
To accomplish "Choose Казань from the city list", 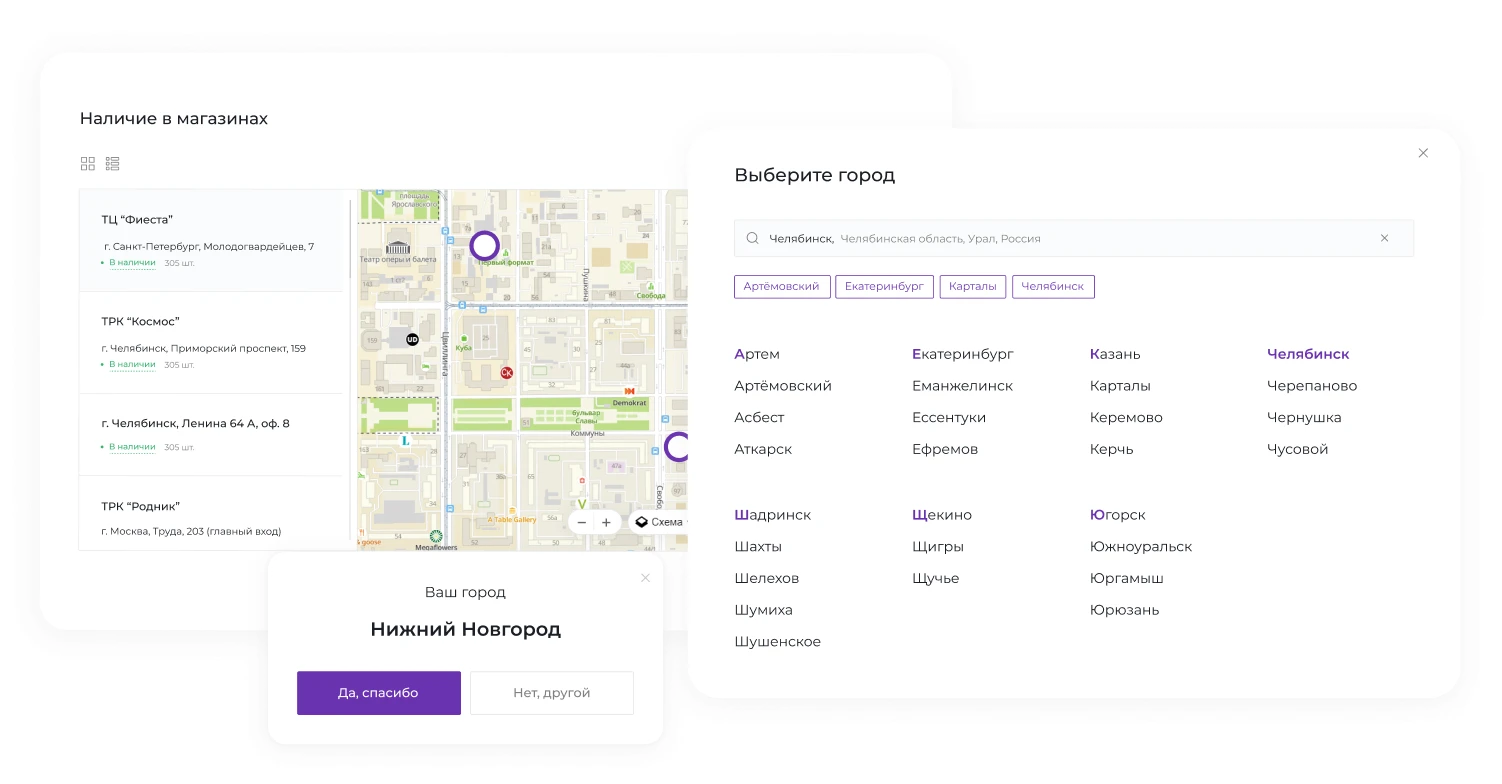I will (x=1115, y=354).
